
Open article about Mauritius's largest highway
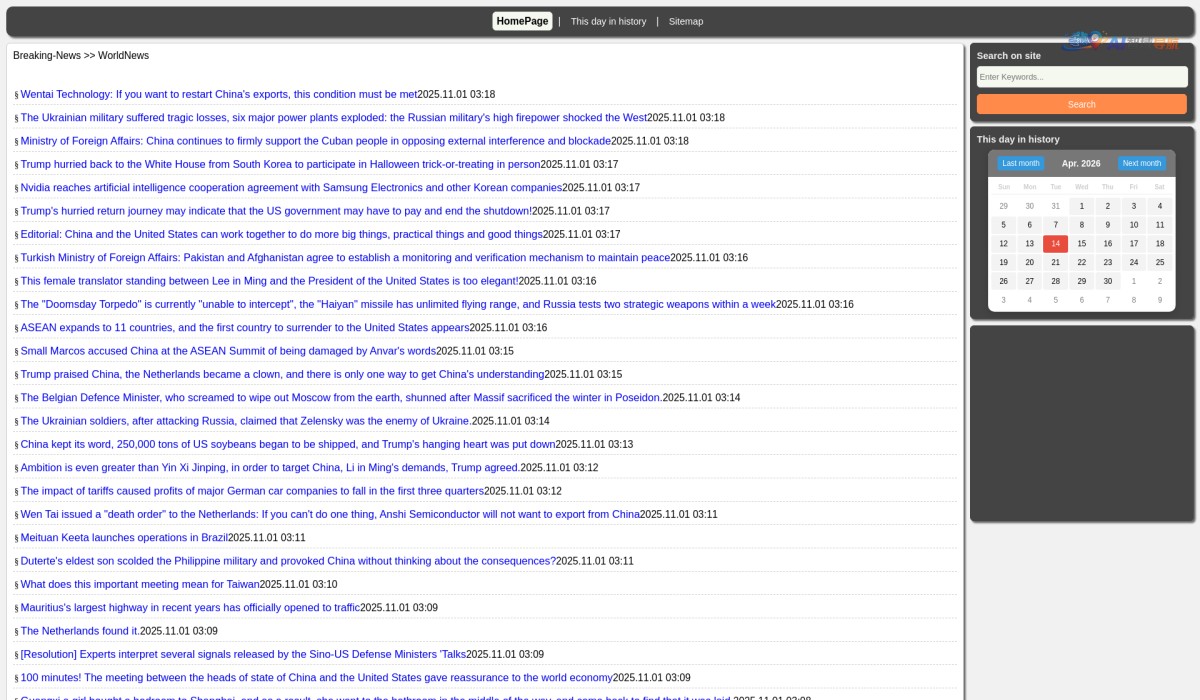(x=190, y=607)
